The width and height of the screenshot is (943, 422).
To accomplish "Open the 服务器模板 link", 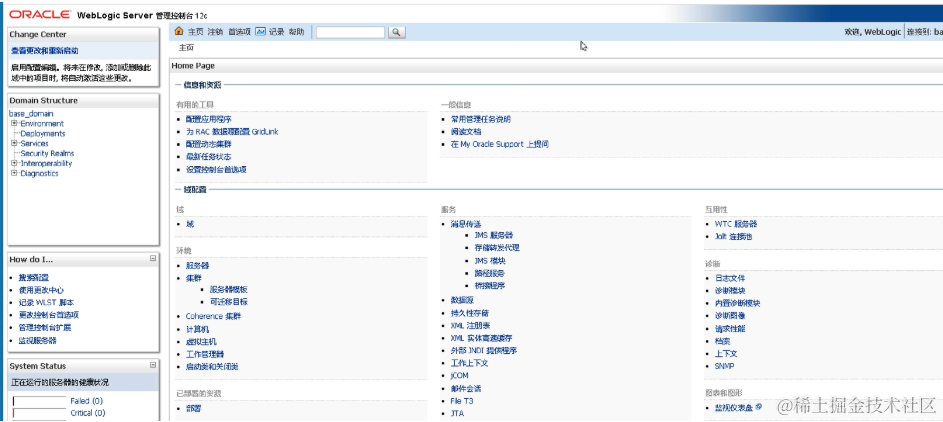I will (x=229, y=289).
